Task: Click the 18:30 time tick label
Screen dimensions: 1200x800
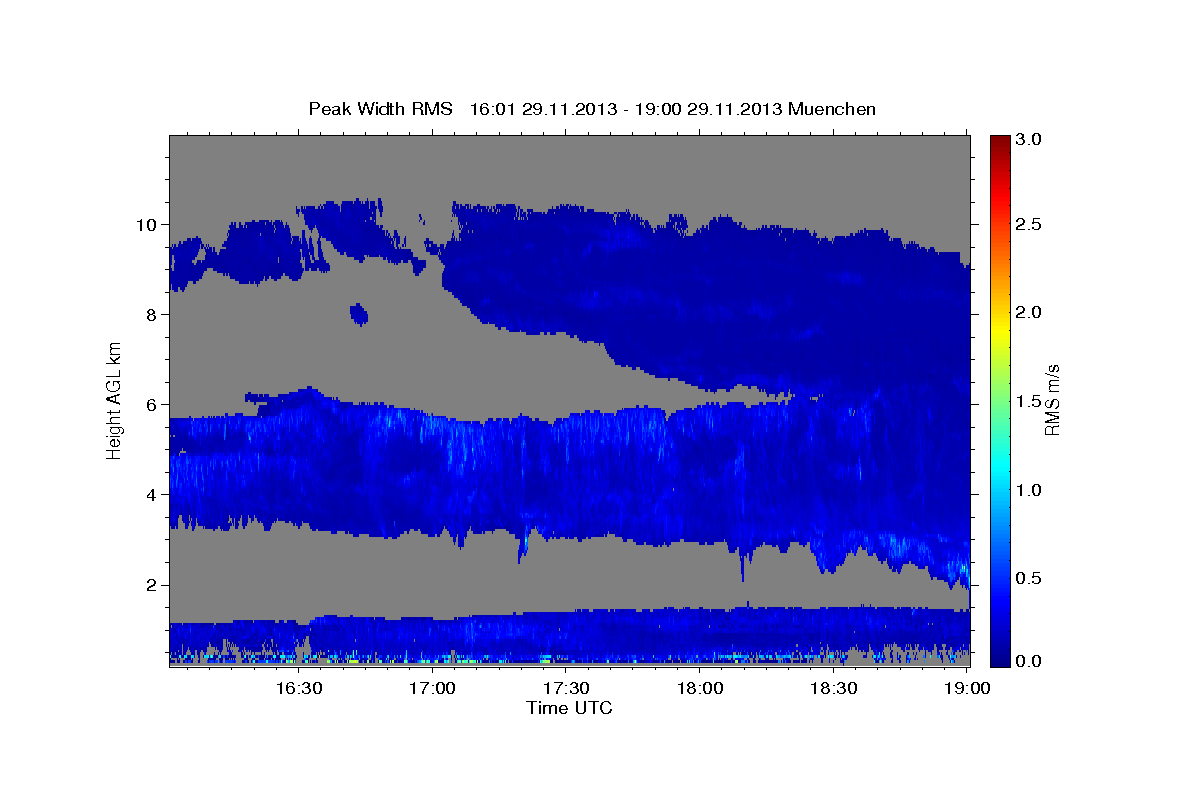Action: point(834,688)
